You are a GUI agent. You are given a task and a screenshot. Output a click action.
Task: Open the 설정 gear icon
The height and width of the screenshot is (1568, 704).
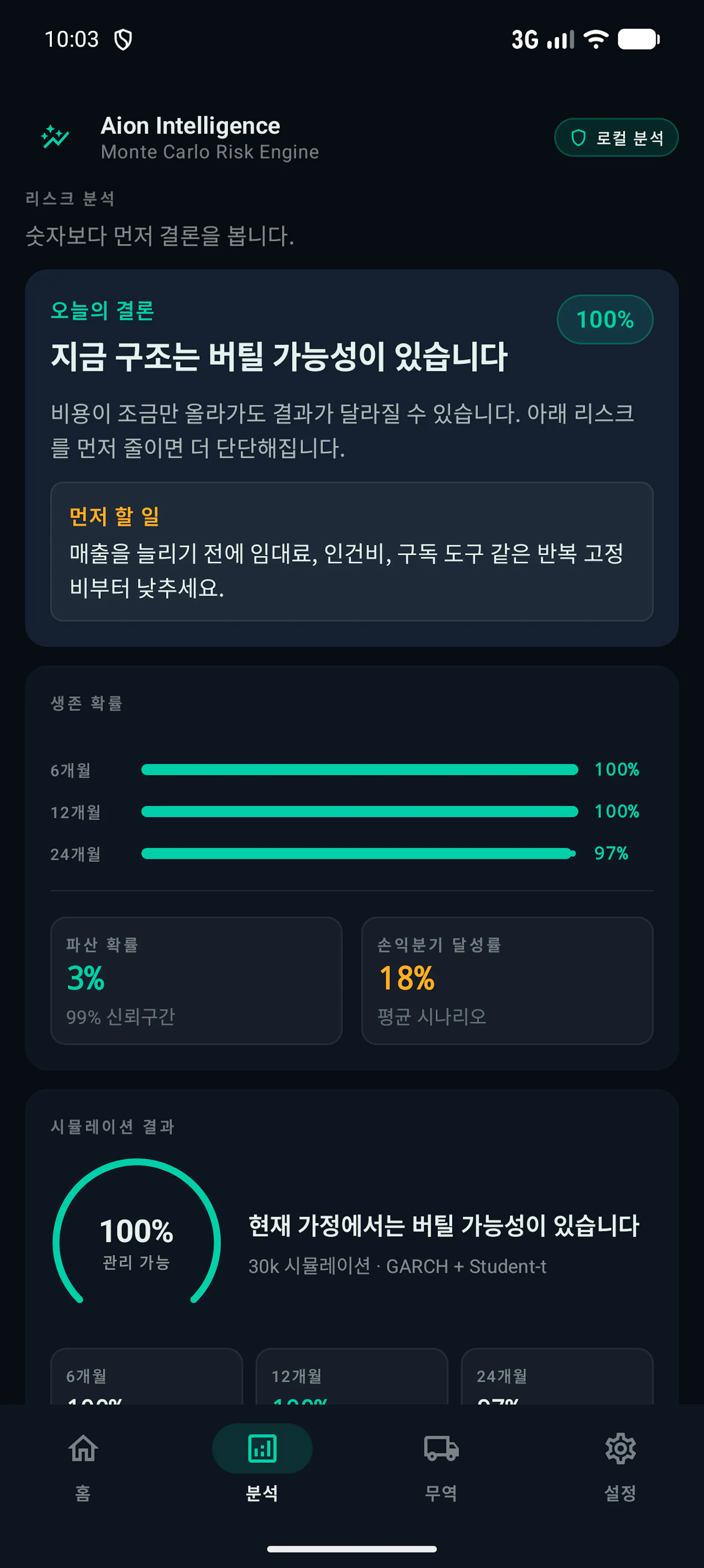620,1448
